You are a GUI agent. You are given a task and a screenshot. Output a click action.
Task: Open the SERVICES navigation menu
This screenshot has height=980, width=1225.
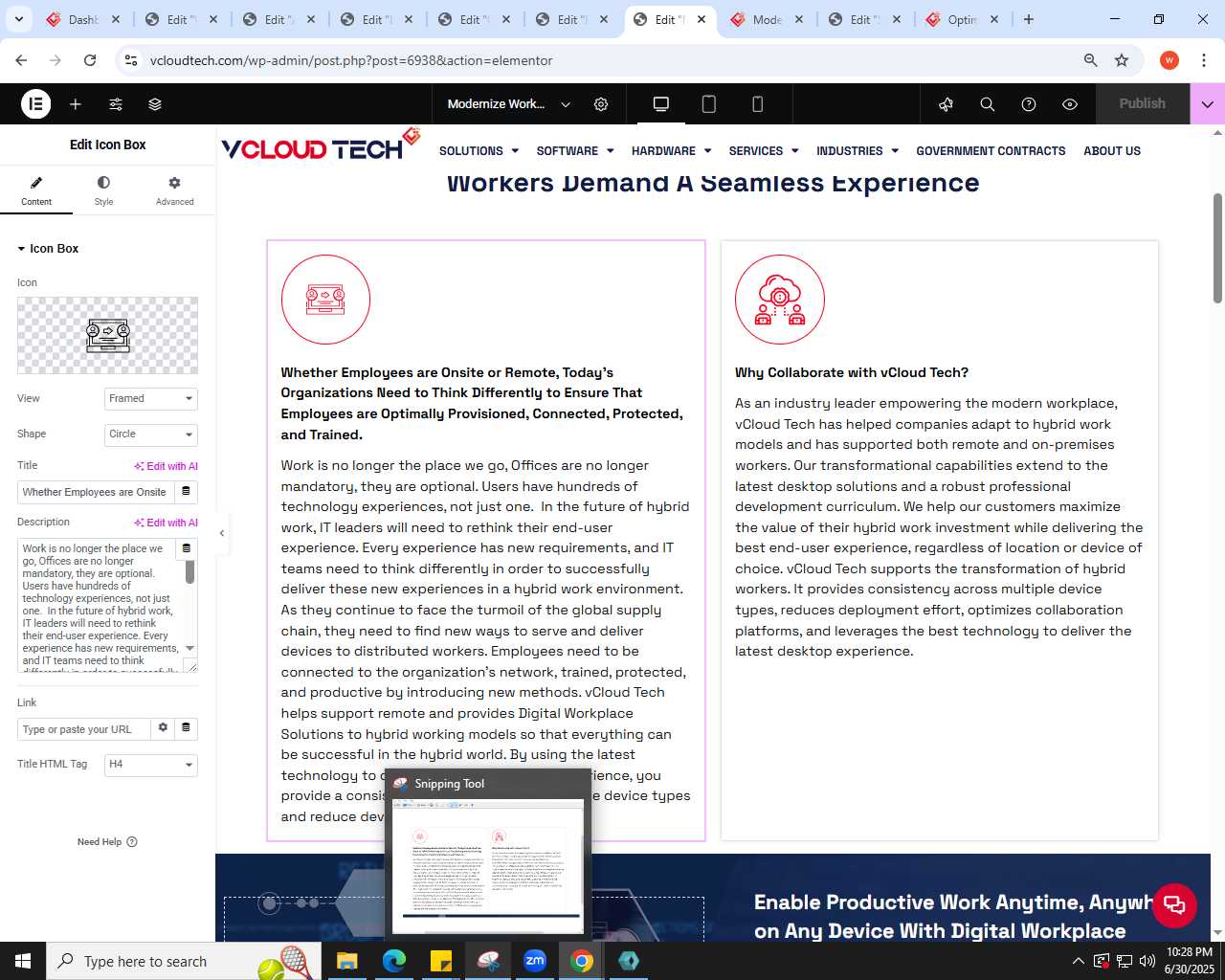coord(764,151)
